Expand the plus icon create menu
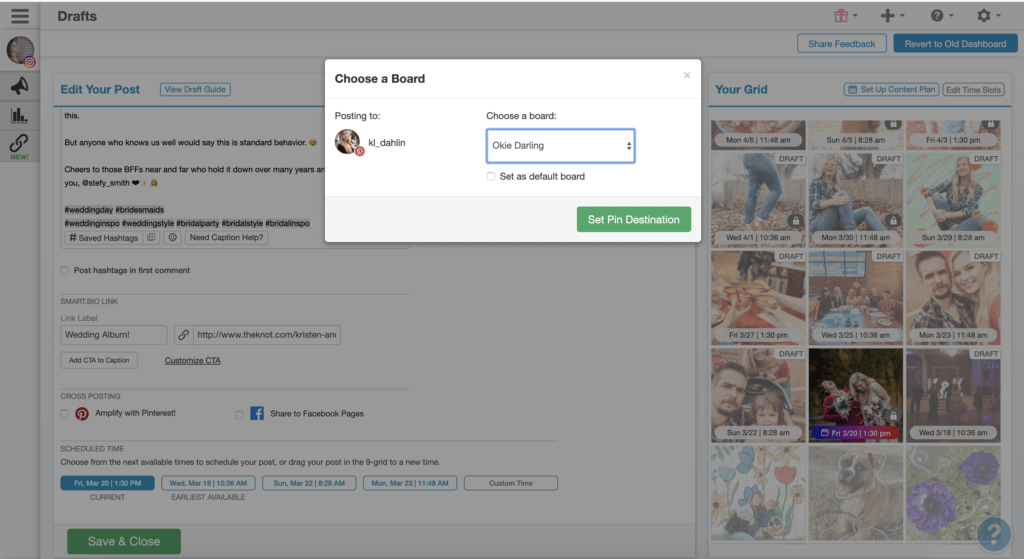Image resolution: width=1024 pixels, height=559 pixels. click(x=892, y=16)
